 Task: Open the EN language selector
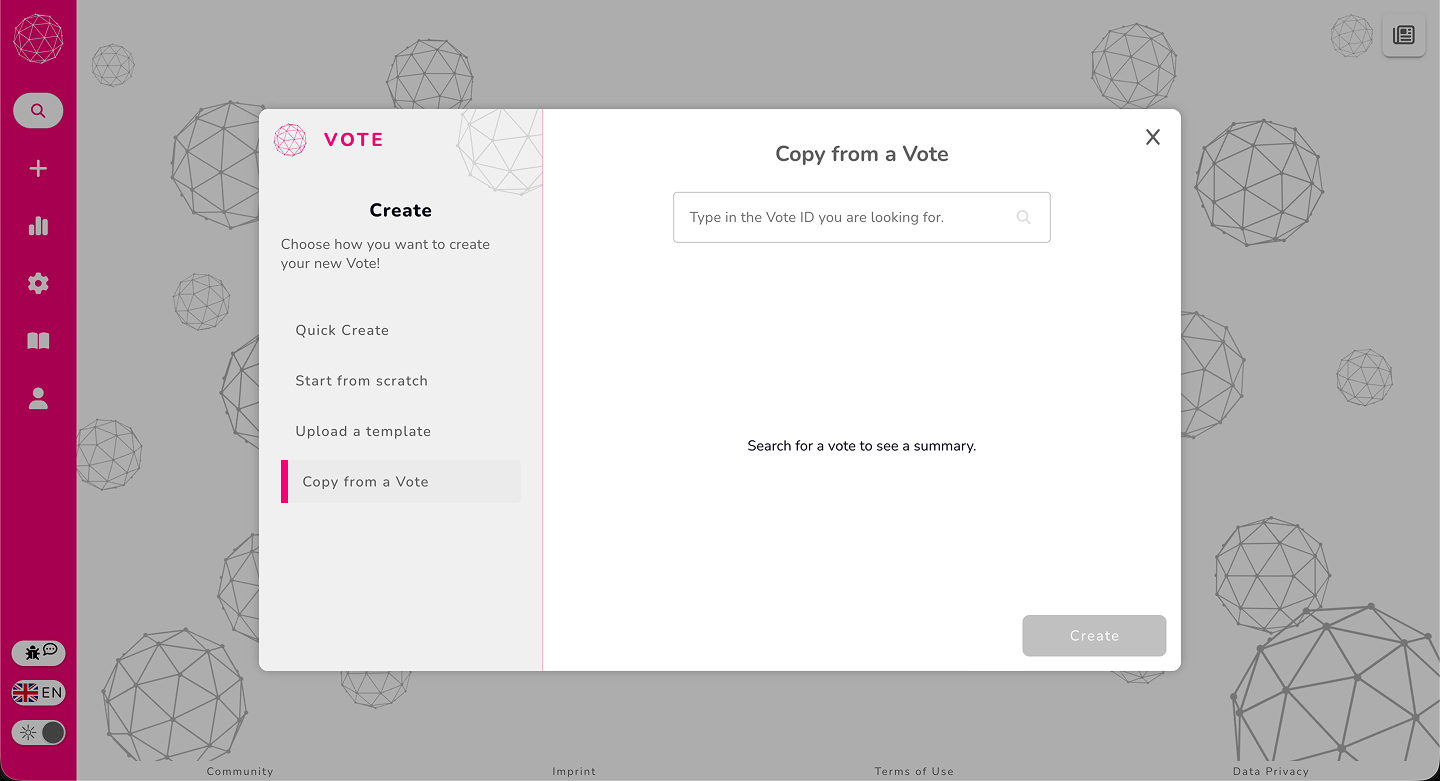pos(38,692)
